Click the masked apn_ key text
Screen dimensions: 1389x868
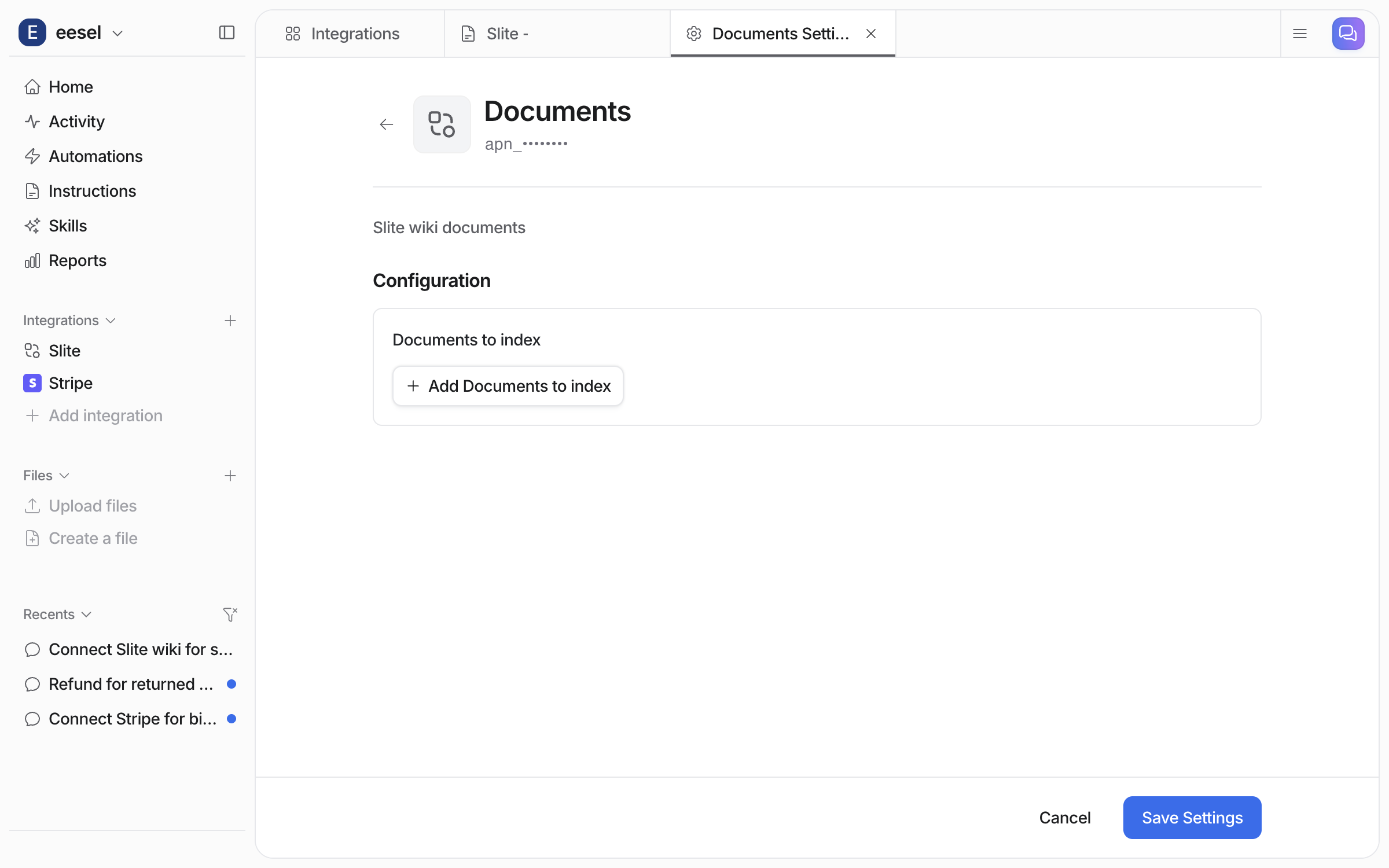[526, 144]
